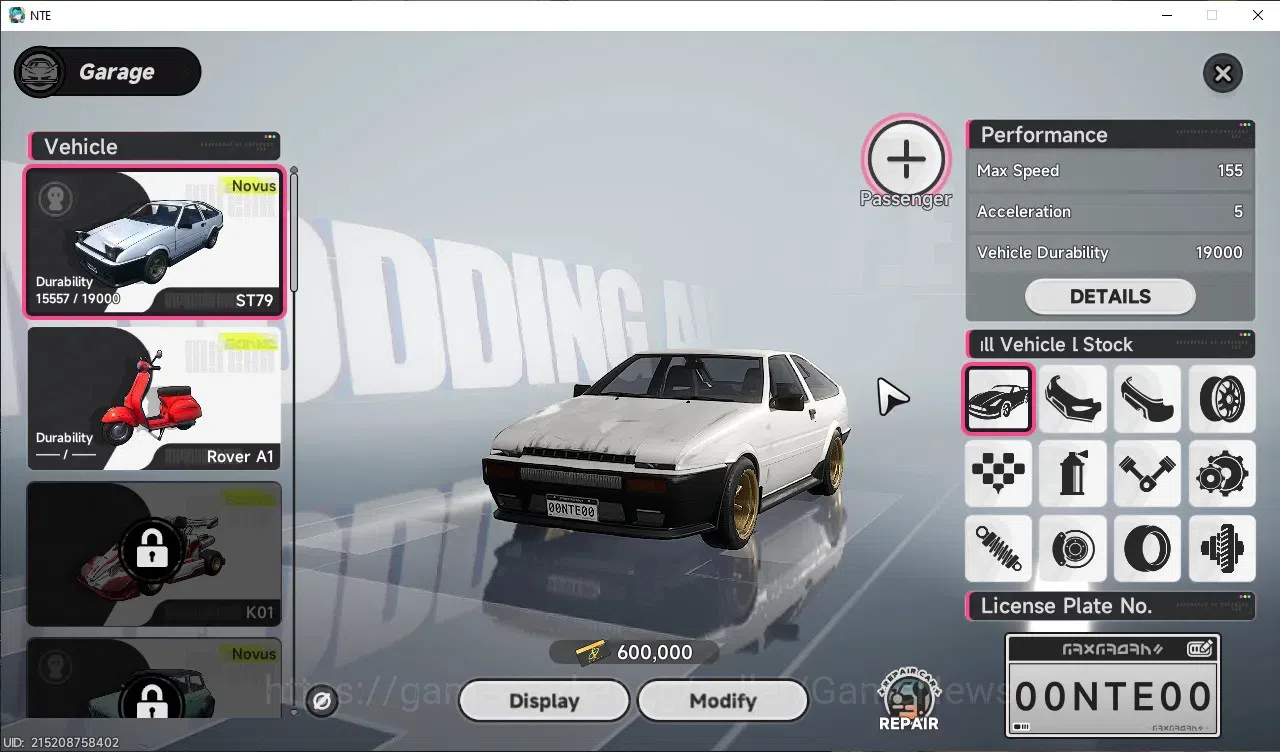
Task: Select the transmission gears part icon
Action: (1222, 473)
